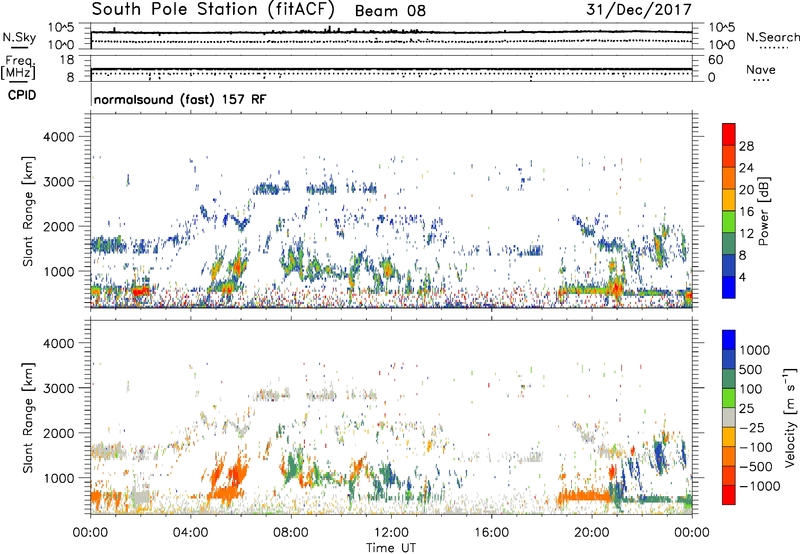Screen dimensions: 800x554
Task: Click the '16' power colorbar tick
Action: 746,211
